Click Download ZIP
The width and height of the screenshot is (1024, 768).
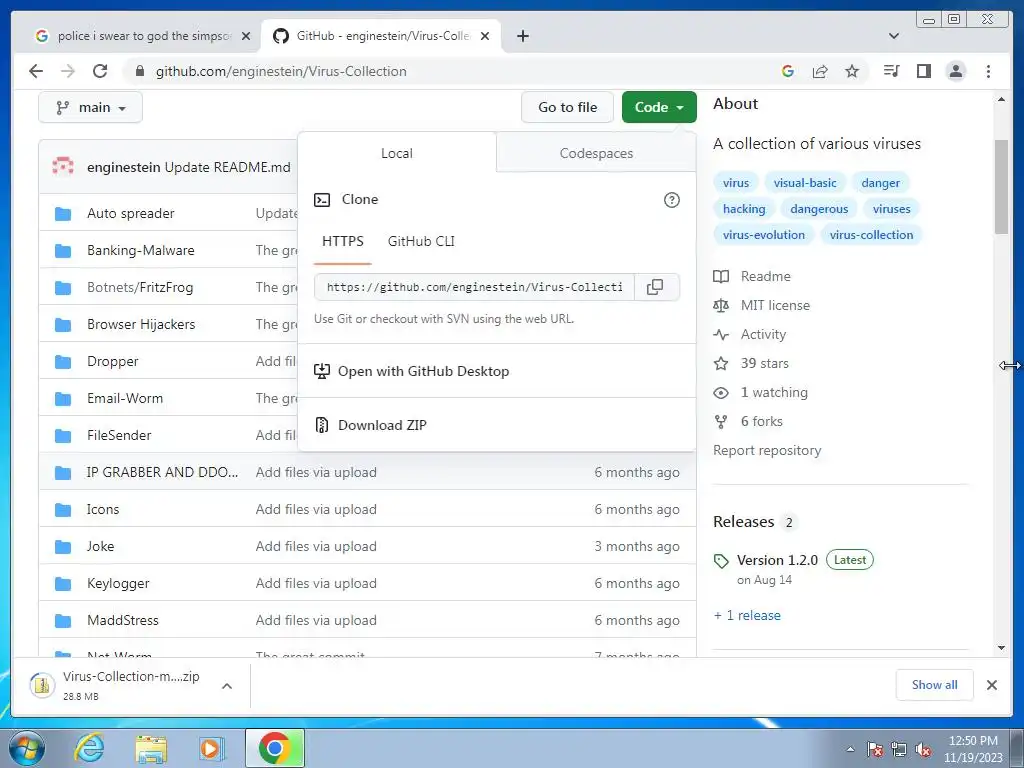tap(382, 425)
